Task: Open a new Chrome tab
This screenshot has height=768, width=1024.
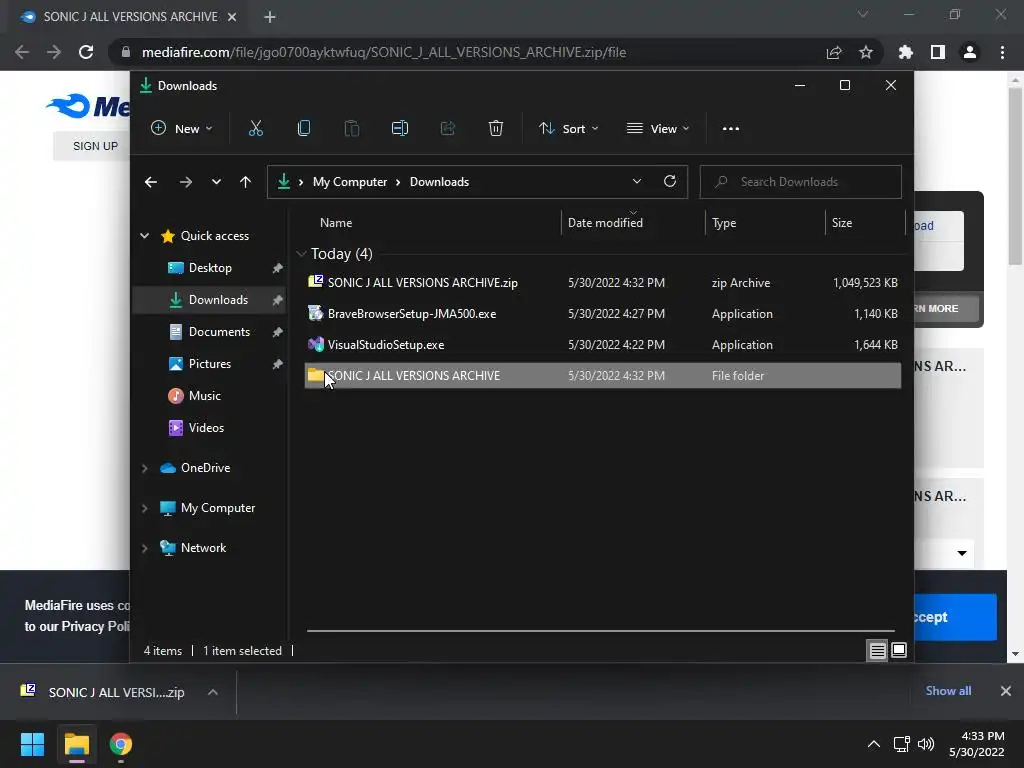Action: pyautogui.click(x=270, y=17)
